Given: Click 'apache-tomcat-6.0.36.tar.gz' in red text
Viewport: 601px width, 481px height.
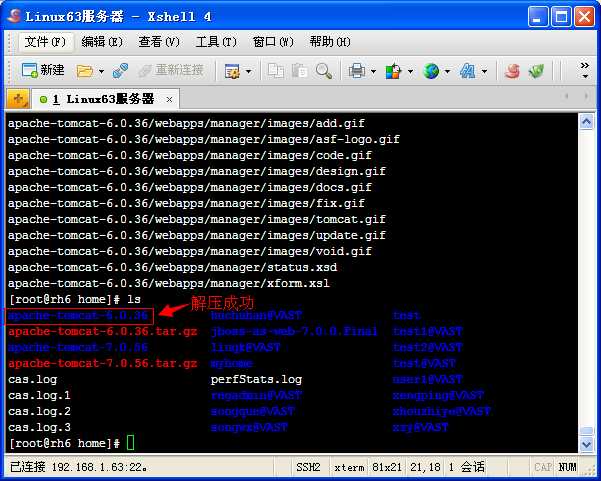Looking at the screenshot, I should click(103, 332).
